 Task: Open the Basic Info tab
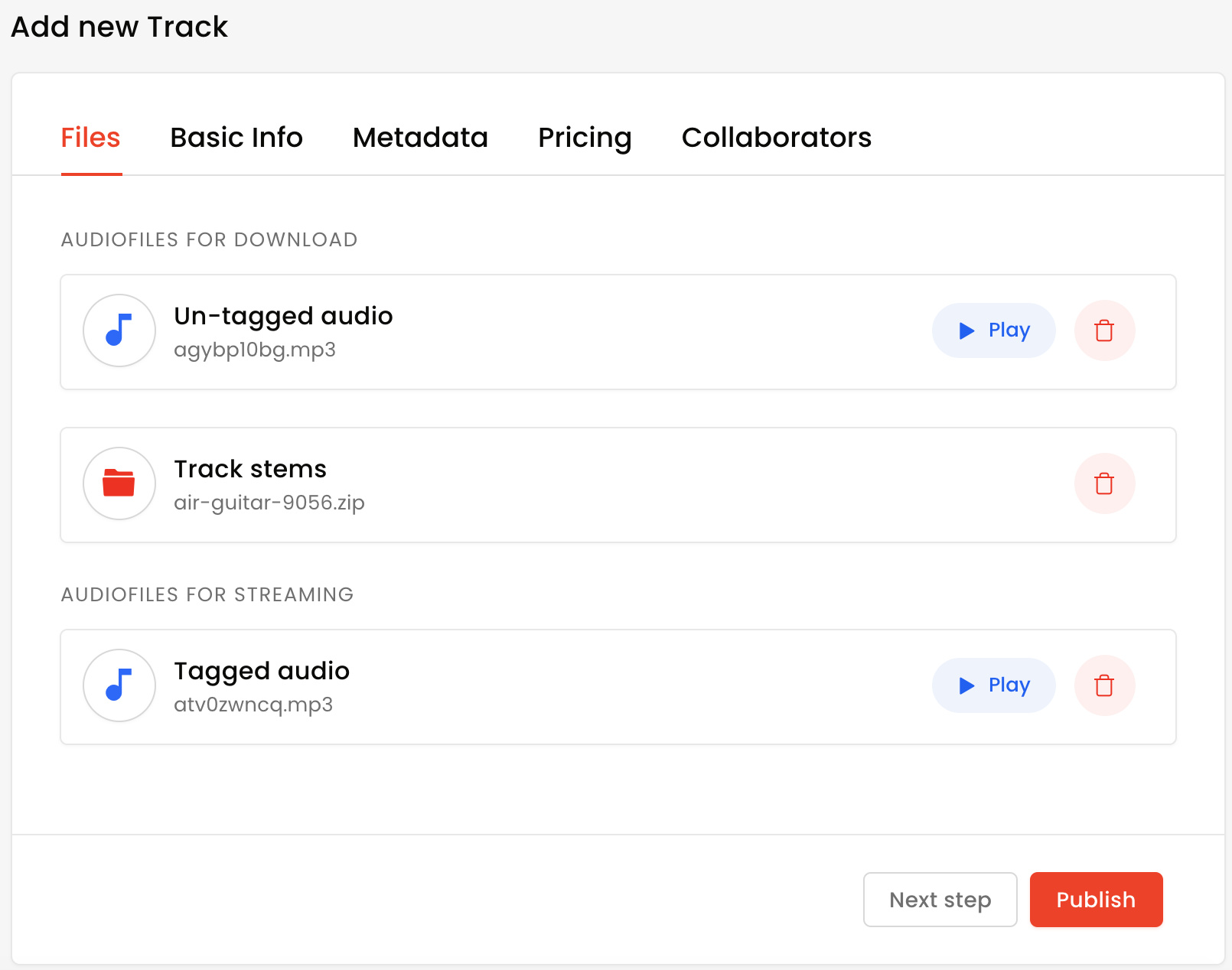pyautogui.click(x=236, y=138)
